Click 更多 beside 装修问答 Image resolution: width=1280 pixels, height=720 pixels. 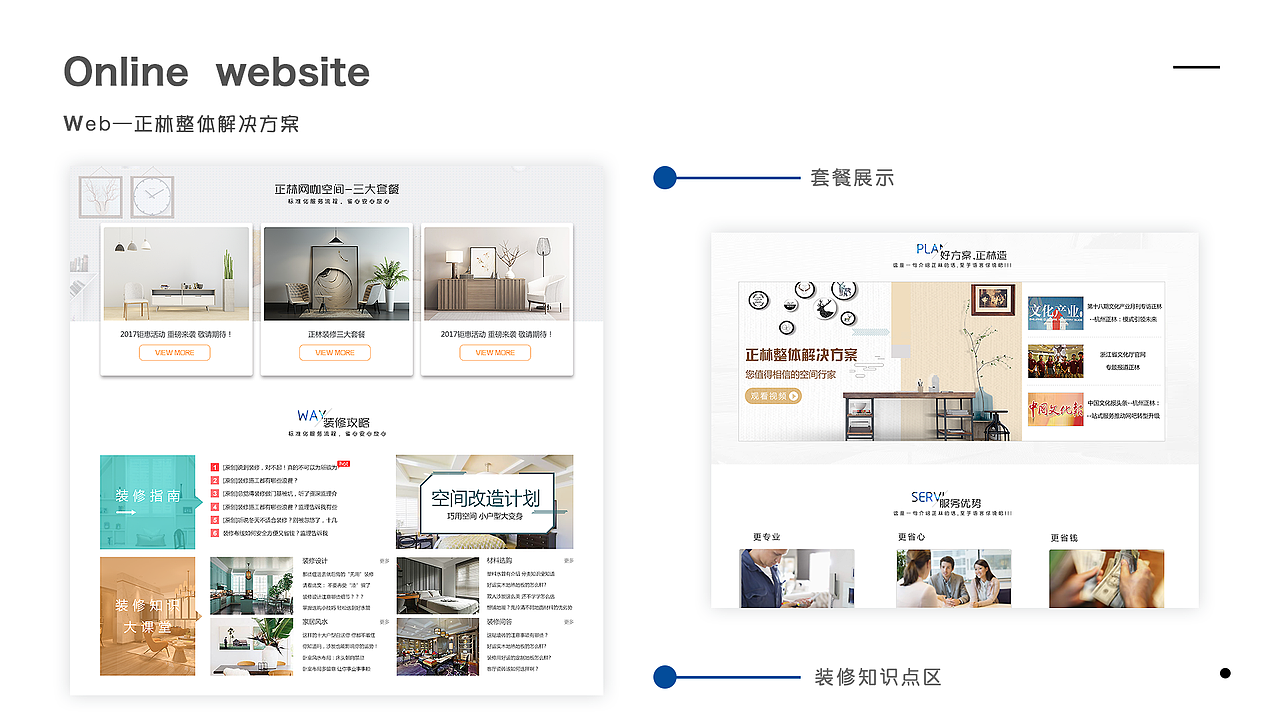569,622
